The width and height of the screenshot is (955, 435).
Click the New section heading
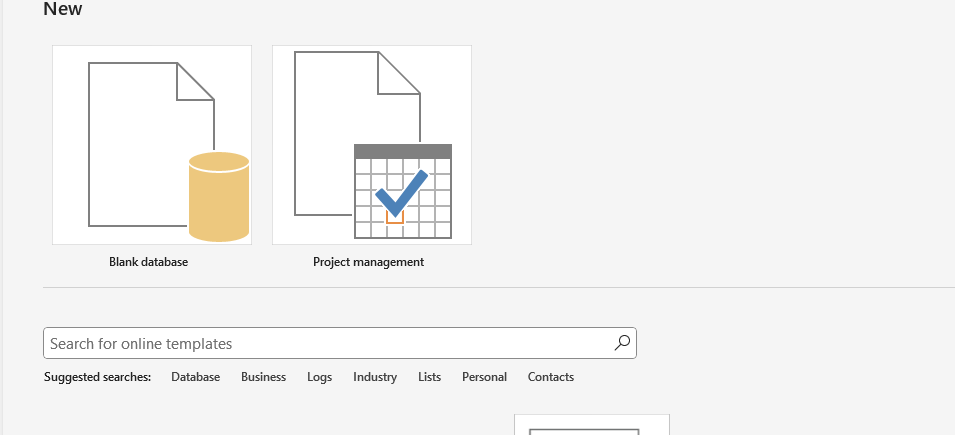tap(63, 9)
